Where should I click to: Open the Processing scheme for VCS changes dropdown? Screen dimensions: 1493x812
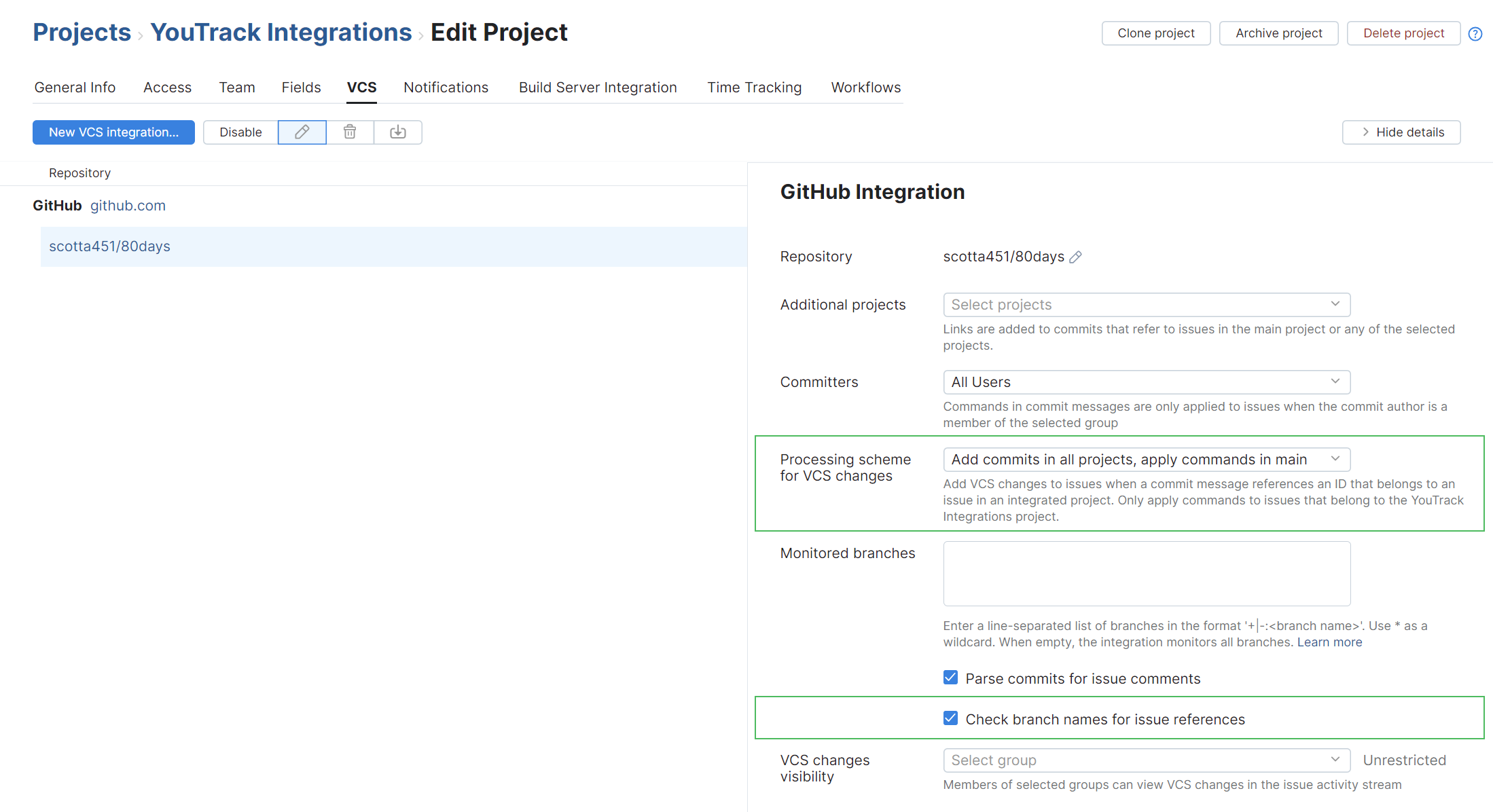pyautogui.click(x=1146, y=460)
